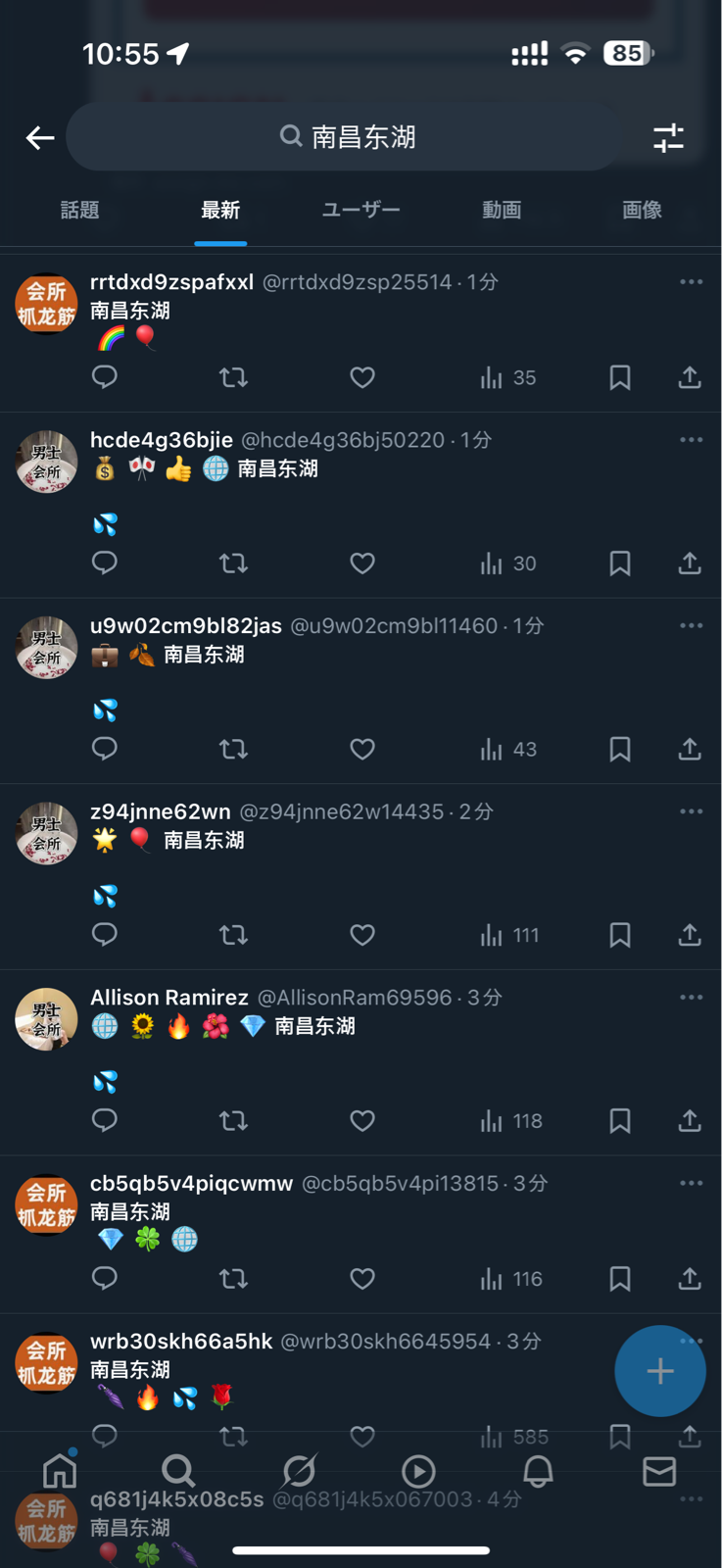Like the rrtdxd9zspafxxl post
The width and height of the screenshot is (722, 1568).
click(362, 377)
